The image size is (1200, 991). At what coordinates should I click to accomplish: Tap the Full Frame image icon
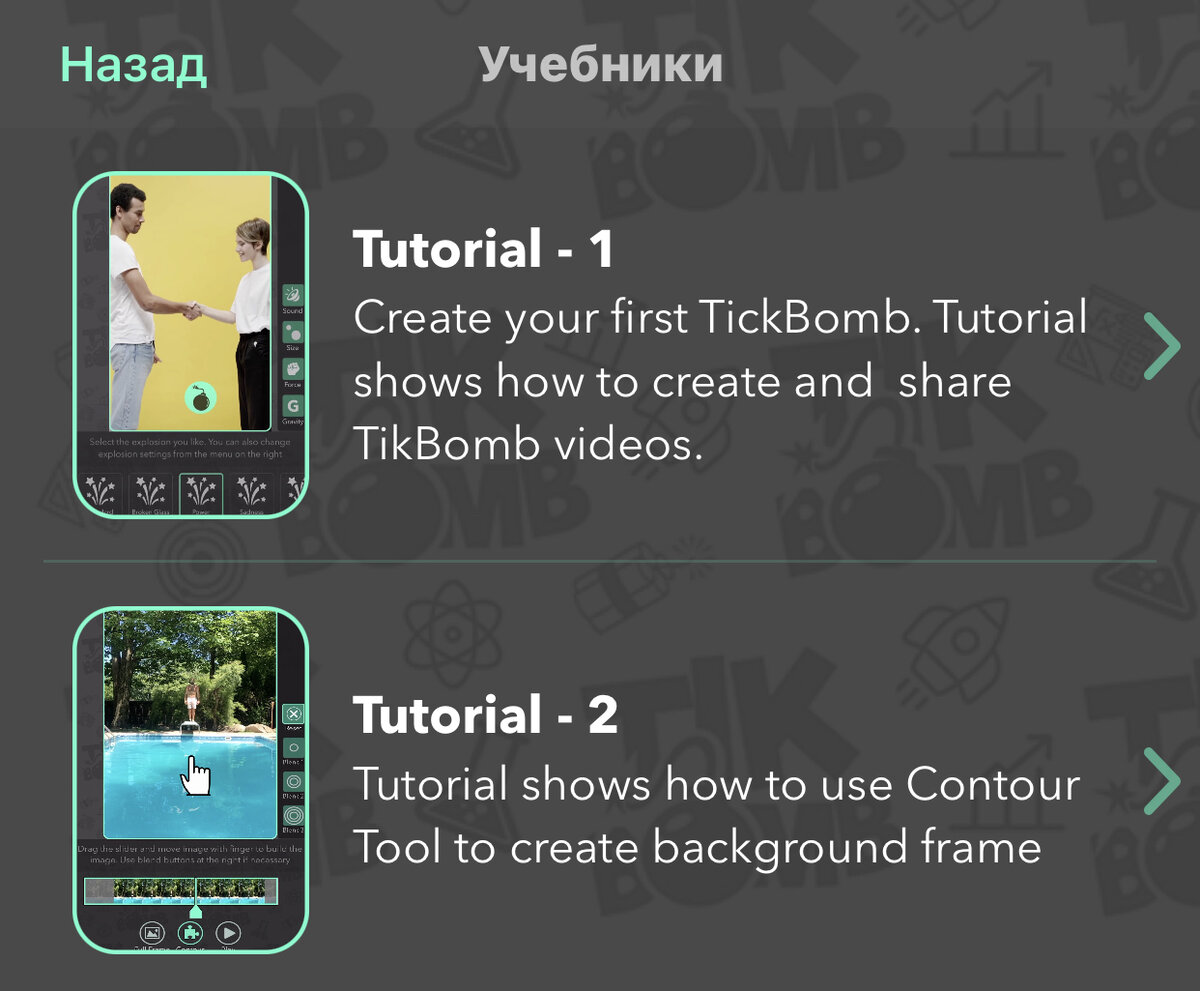[x=151, y=934]
